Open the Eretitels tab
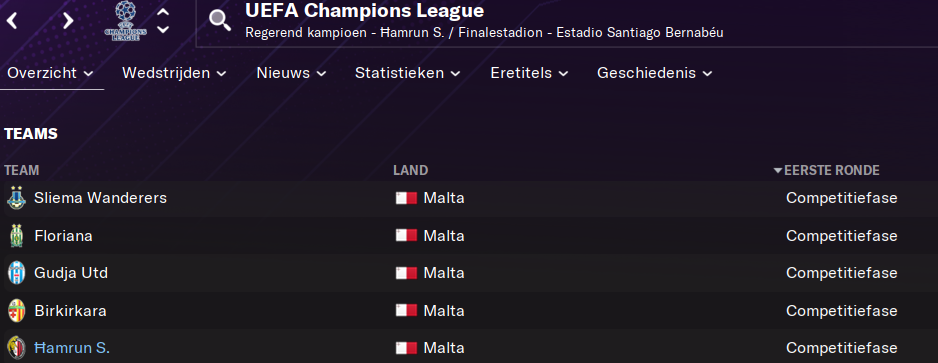This screenshot has height=363, width=938. [529, 74]
